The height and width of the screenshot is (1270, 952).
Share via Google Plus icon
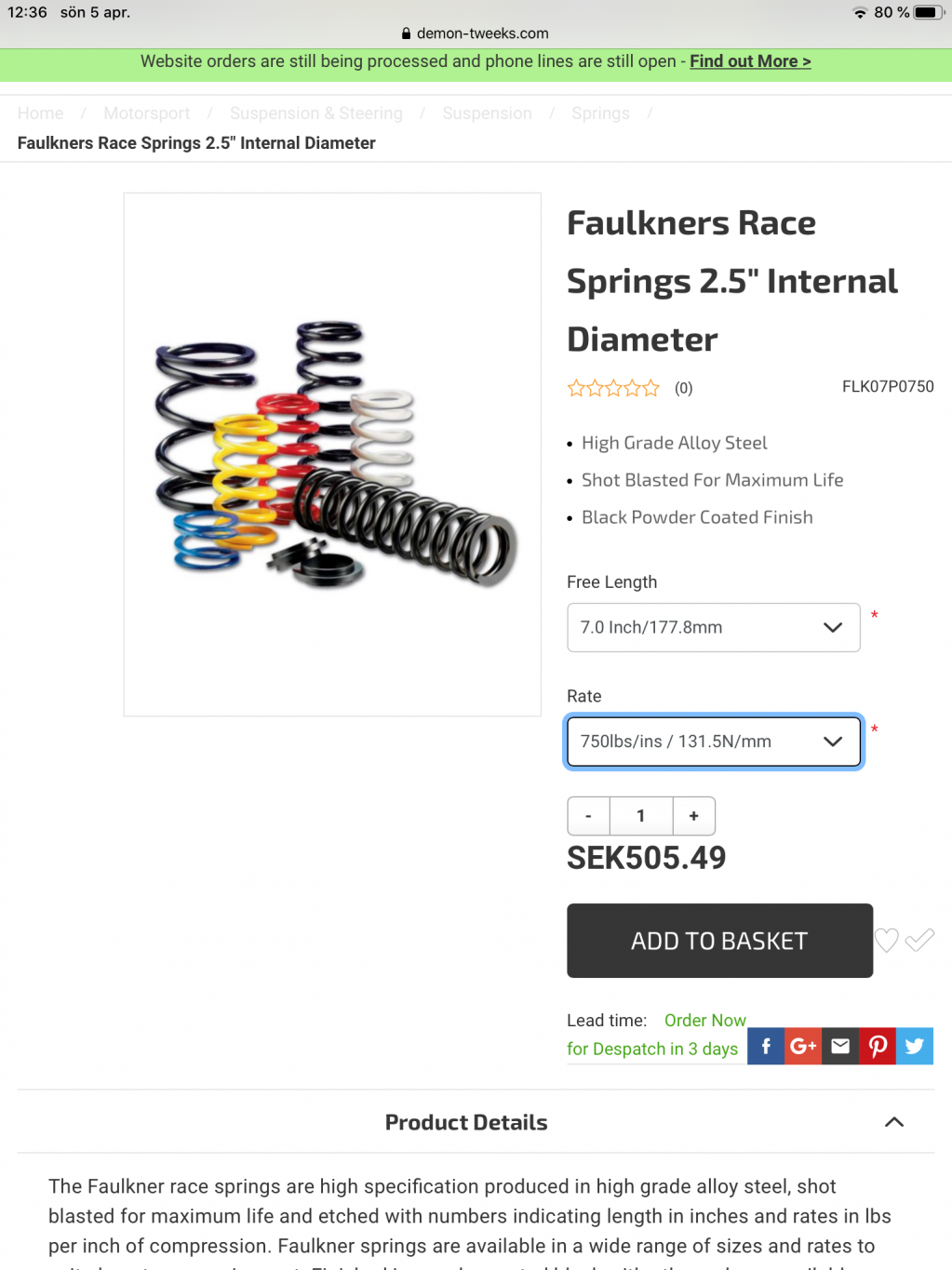pos(803,1046)
